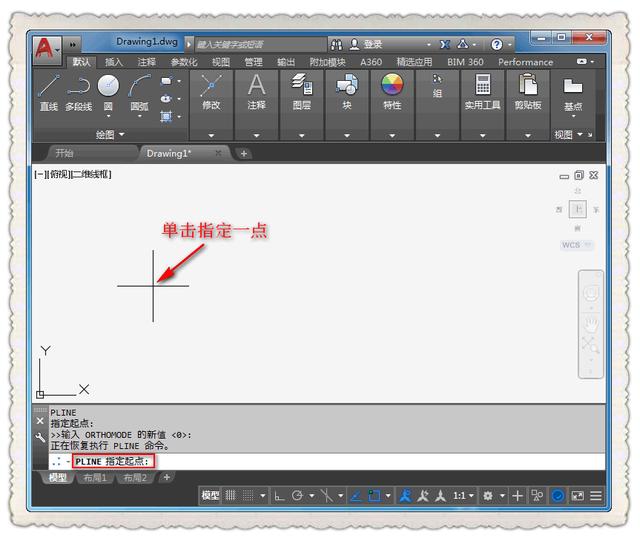The width and height of the screenshot is (640, 544).
Task: Toggle the drawing Grid display in status bar
Action: pos(231,495)
